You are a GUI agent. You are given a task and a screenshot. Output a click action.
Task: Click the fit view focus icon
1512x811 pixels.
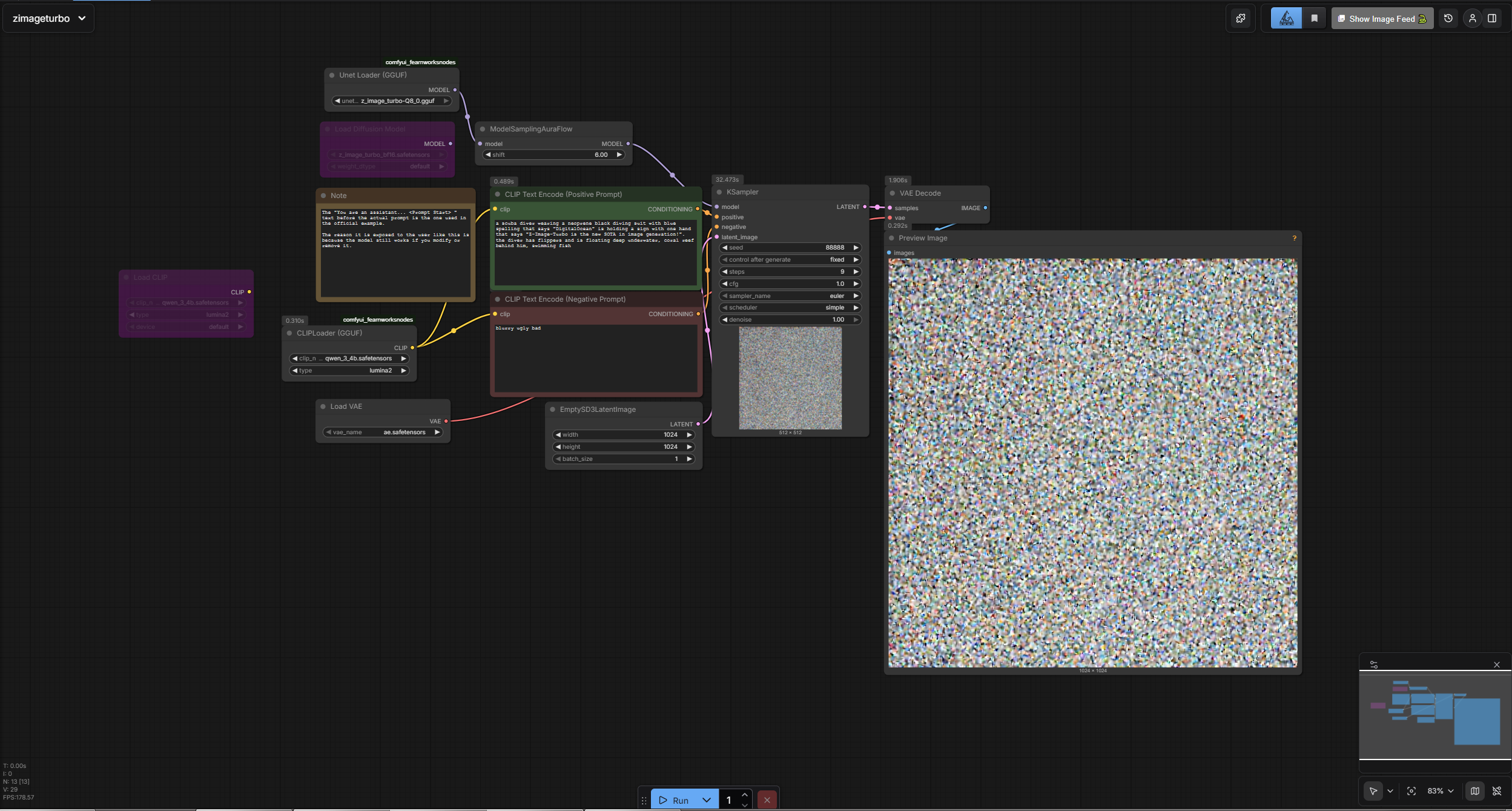[1411, 791]
